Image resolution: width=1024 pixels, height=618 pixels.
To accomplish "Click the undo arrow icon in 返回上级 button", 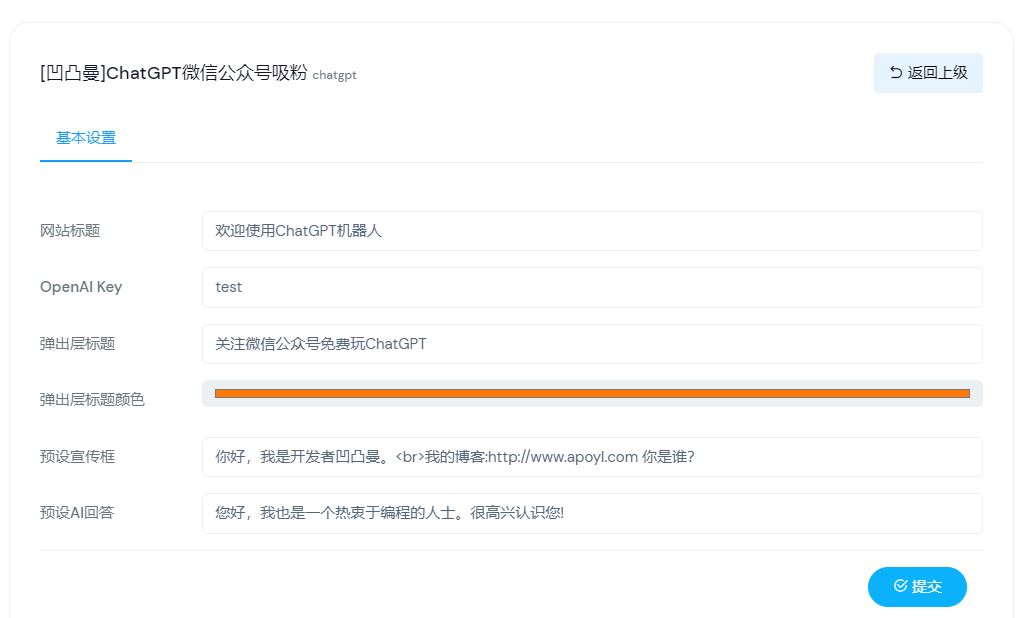I will 894,72.
